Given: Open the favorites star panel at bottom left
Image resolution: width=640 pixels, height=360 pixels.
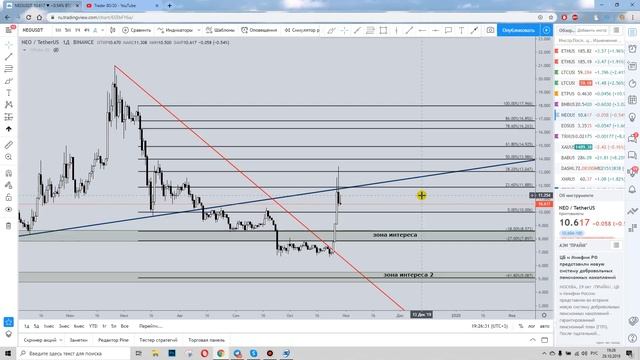Looking at the screenshot, I should click(x=9, y=322).
